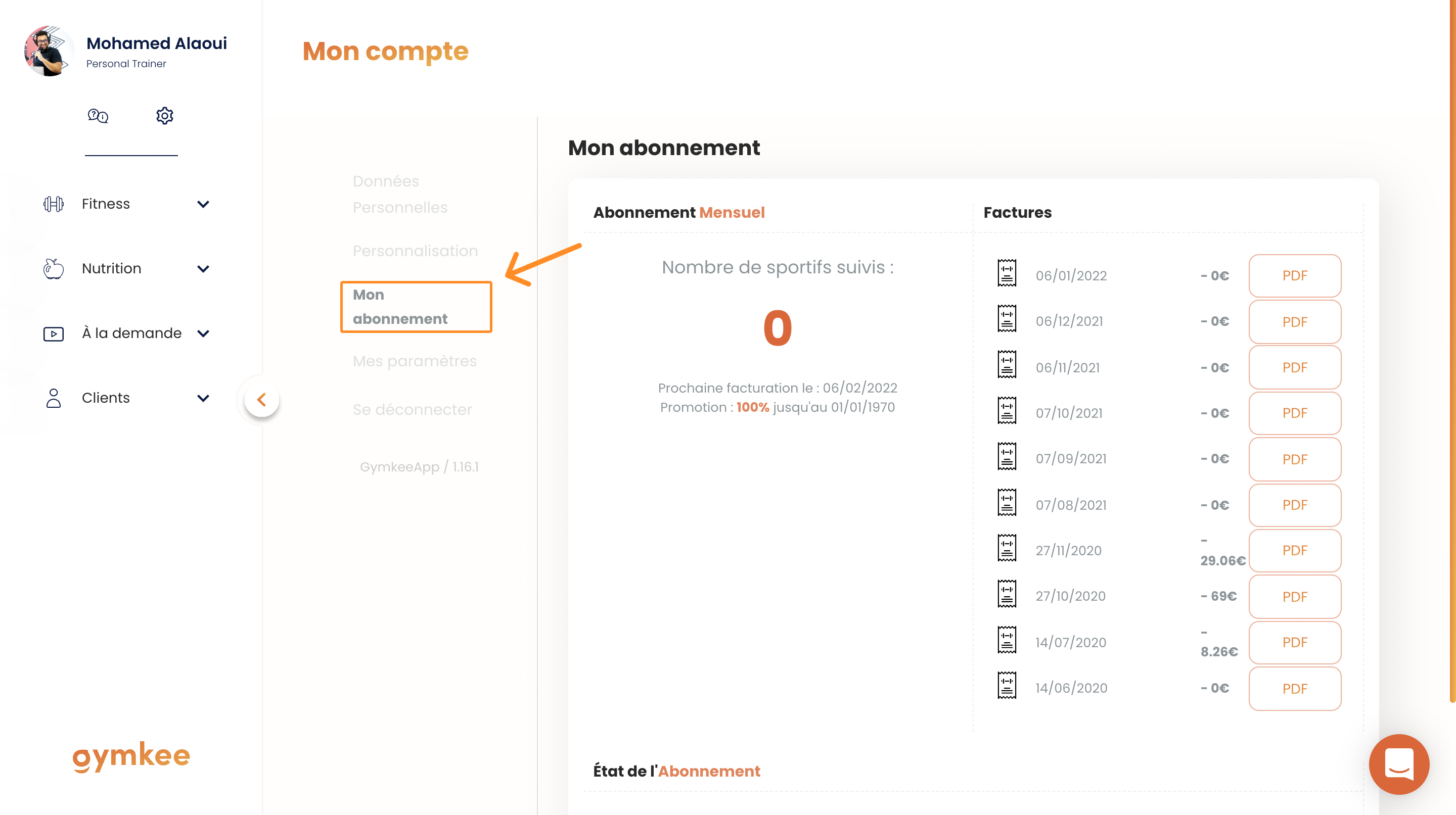This screenshot has height=815, width=1456.
Task: Expand the Fitness menu chevron
Action: (203, 204)
